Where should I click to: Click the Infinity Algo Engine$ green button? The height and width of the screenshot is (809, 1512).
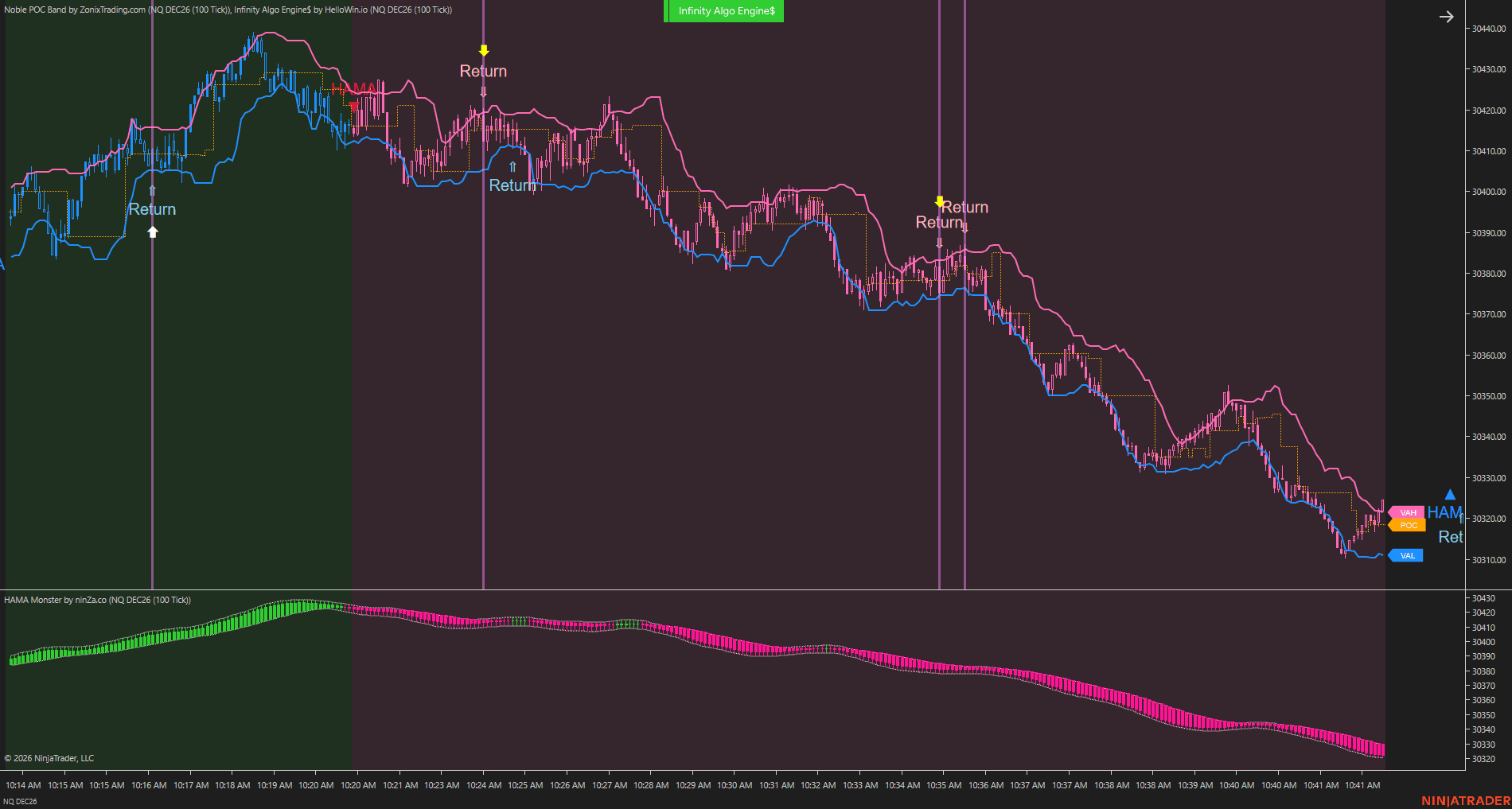click(x=723, y=11)
